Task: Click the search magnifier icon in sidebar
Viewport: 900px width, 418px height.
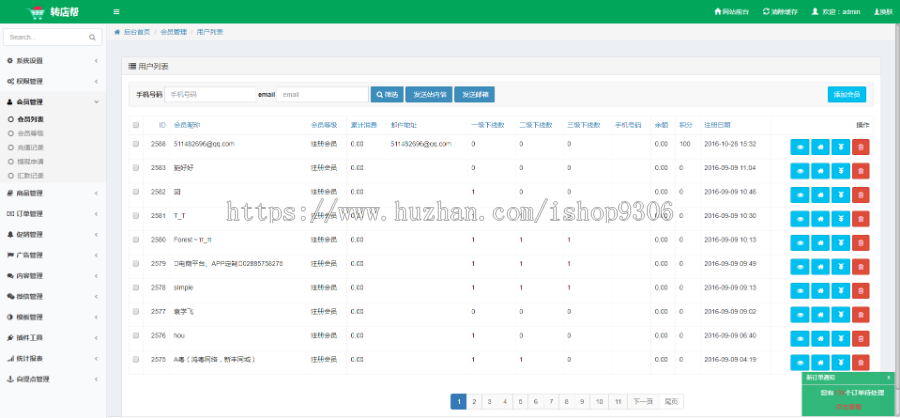Action: 92,37
